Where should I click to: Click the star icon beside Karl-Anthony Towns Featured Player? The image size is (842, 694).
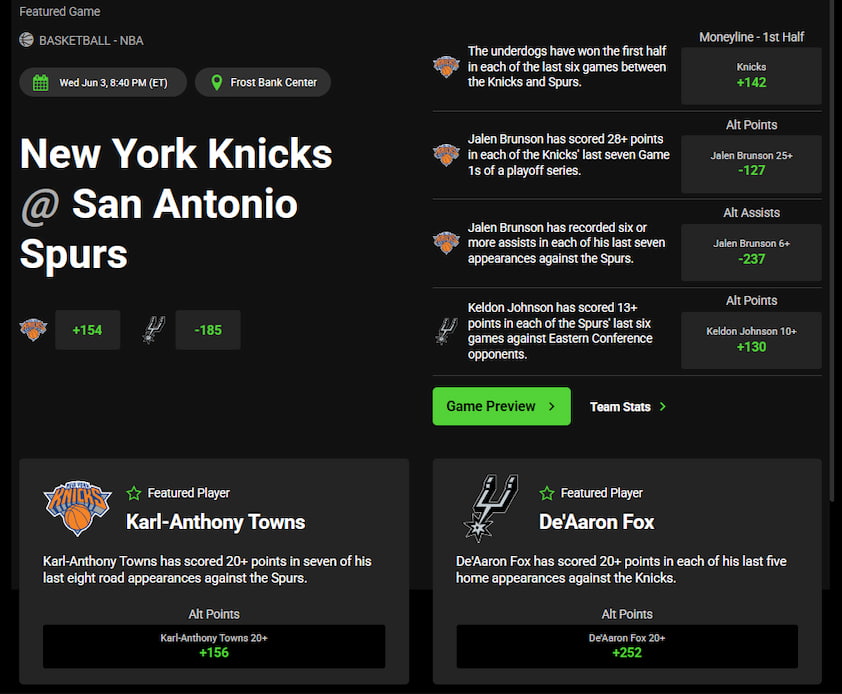(x=134, y=493)
